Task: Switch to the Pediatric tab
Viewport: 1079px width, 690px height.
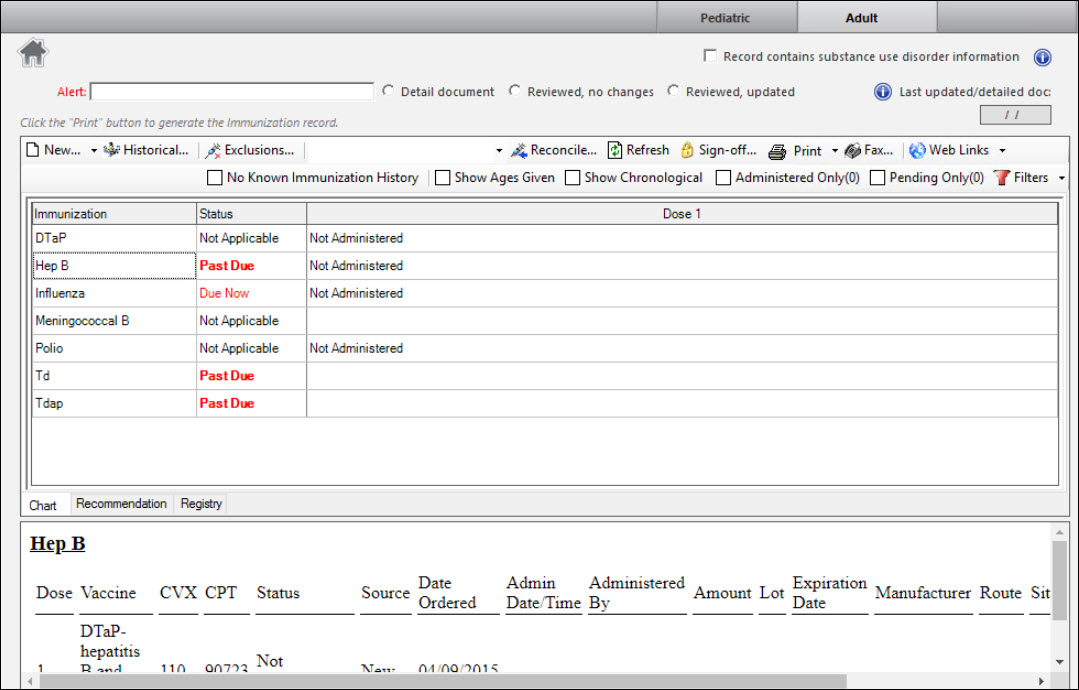Action: tap(725, 18)
